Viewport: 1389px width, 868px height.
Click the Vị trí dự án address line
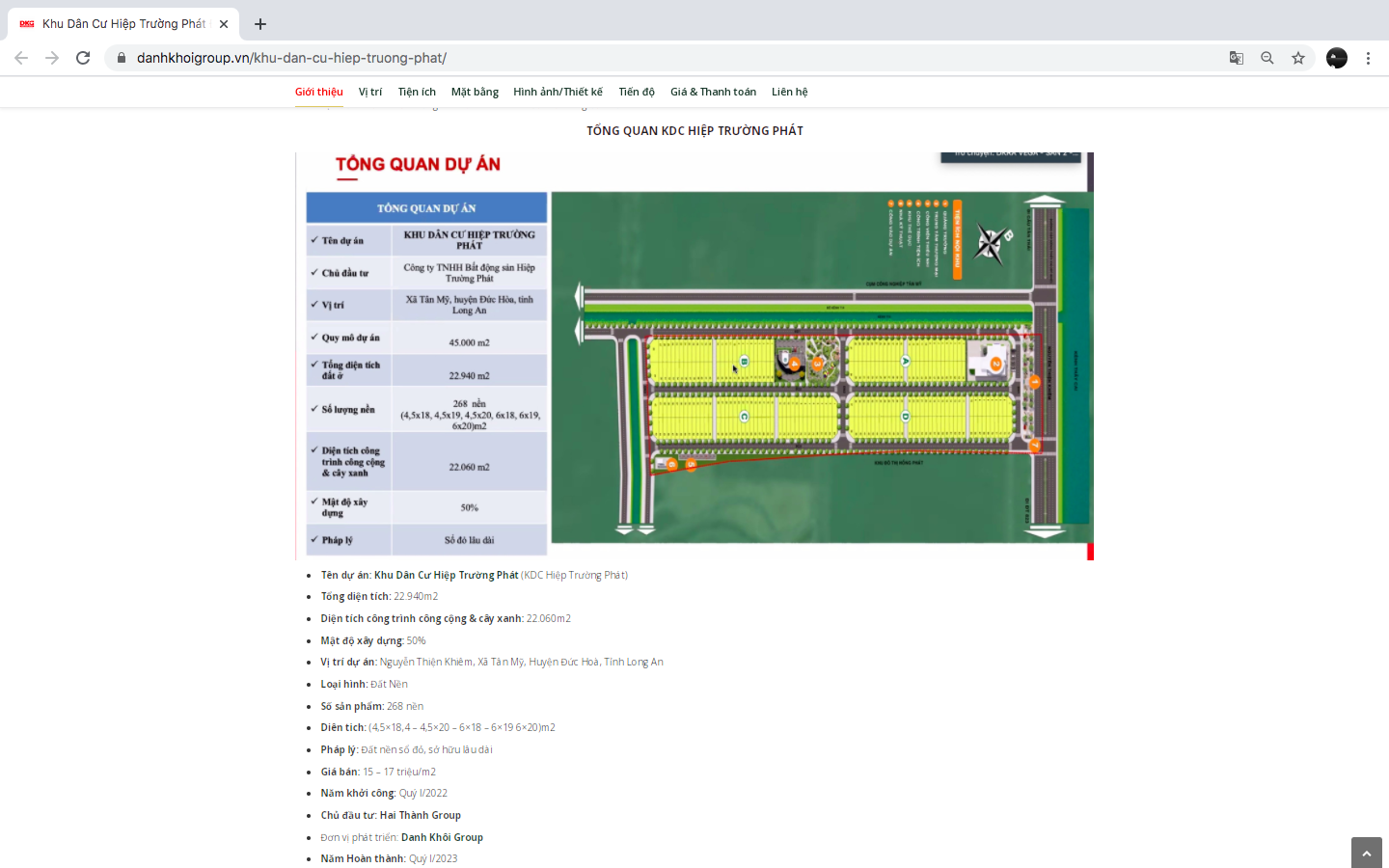click(492, 663)
